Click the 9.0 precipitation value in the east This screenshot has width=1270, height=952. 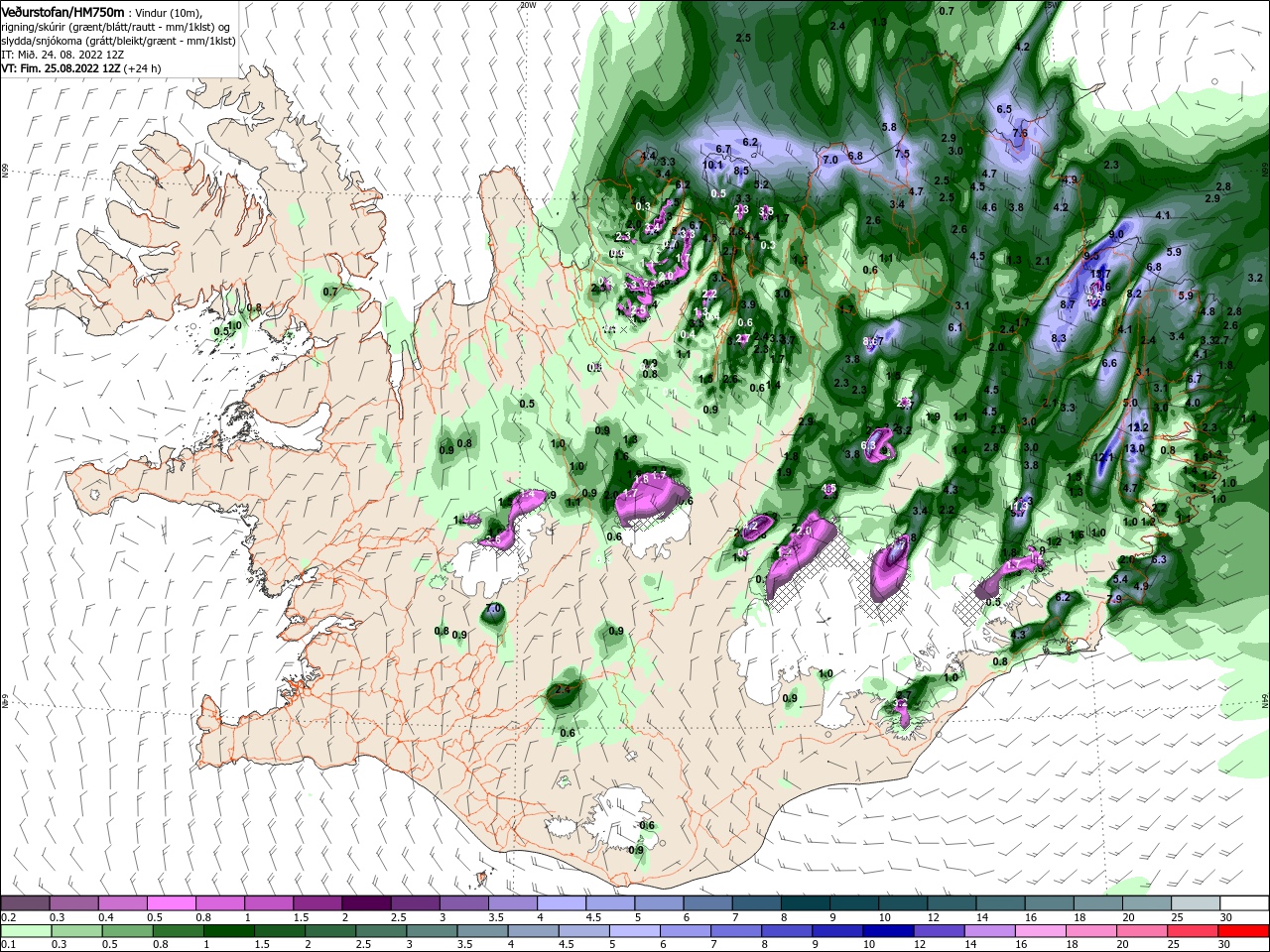pos(1116,234)
